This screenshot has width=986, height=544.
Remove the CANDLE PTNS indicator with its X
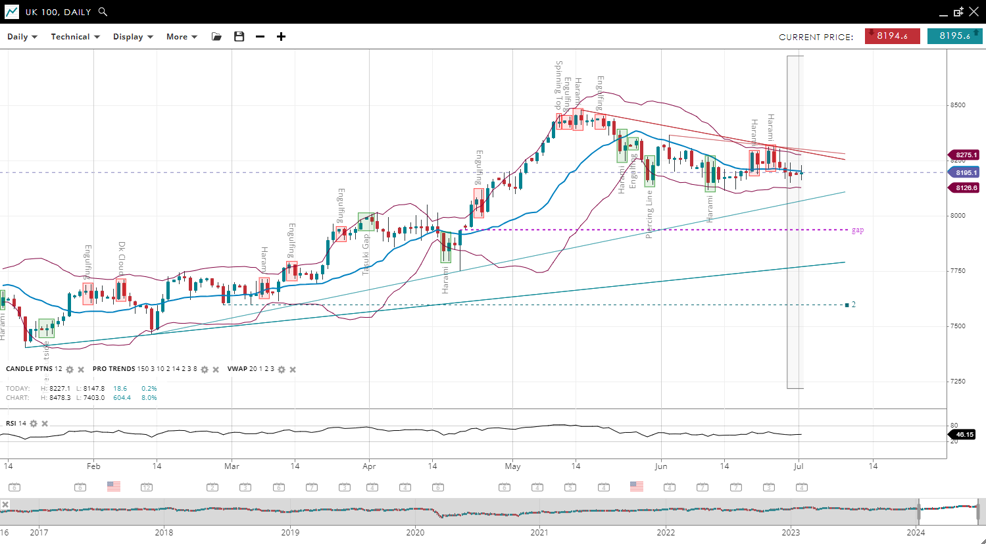(x=82, y=369)
